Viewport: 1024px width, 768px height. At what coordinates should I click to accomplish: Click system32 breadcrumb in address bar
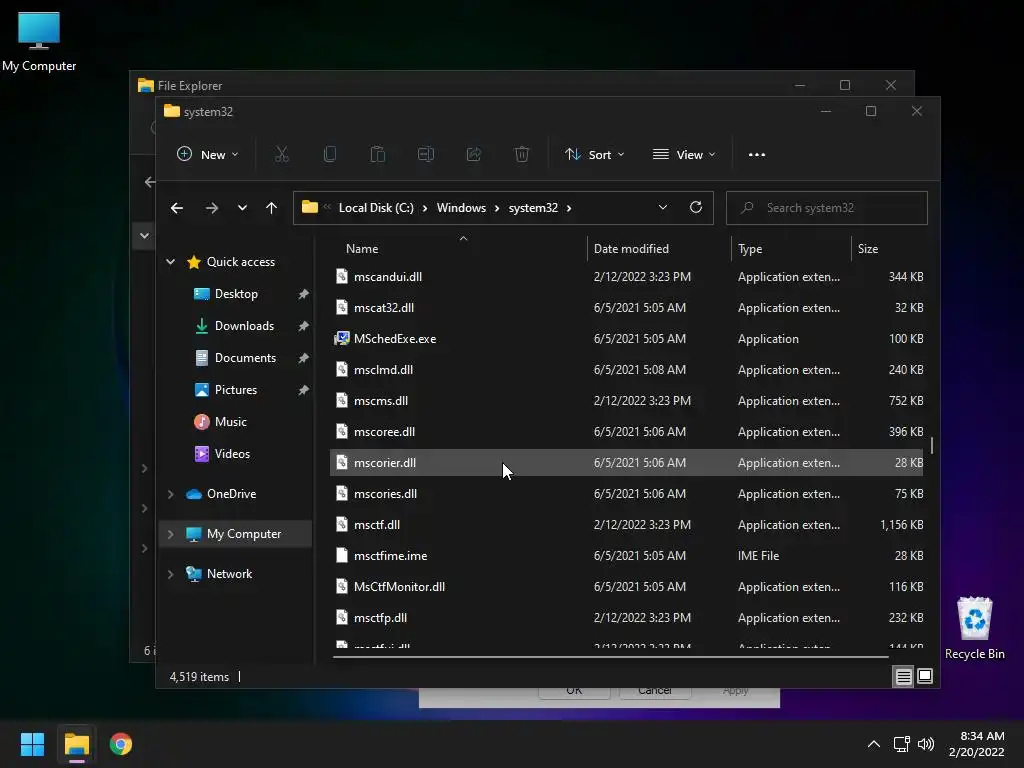(x=533, y=208)
